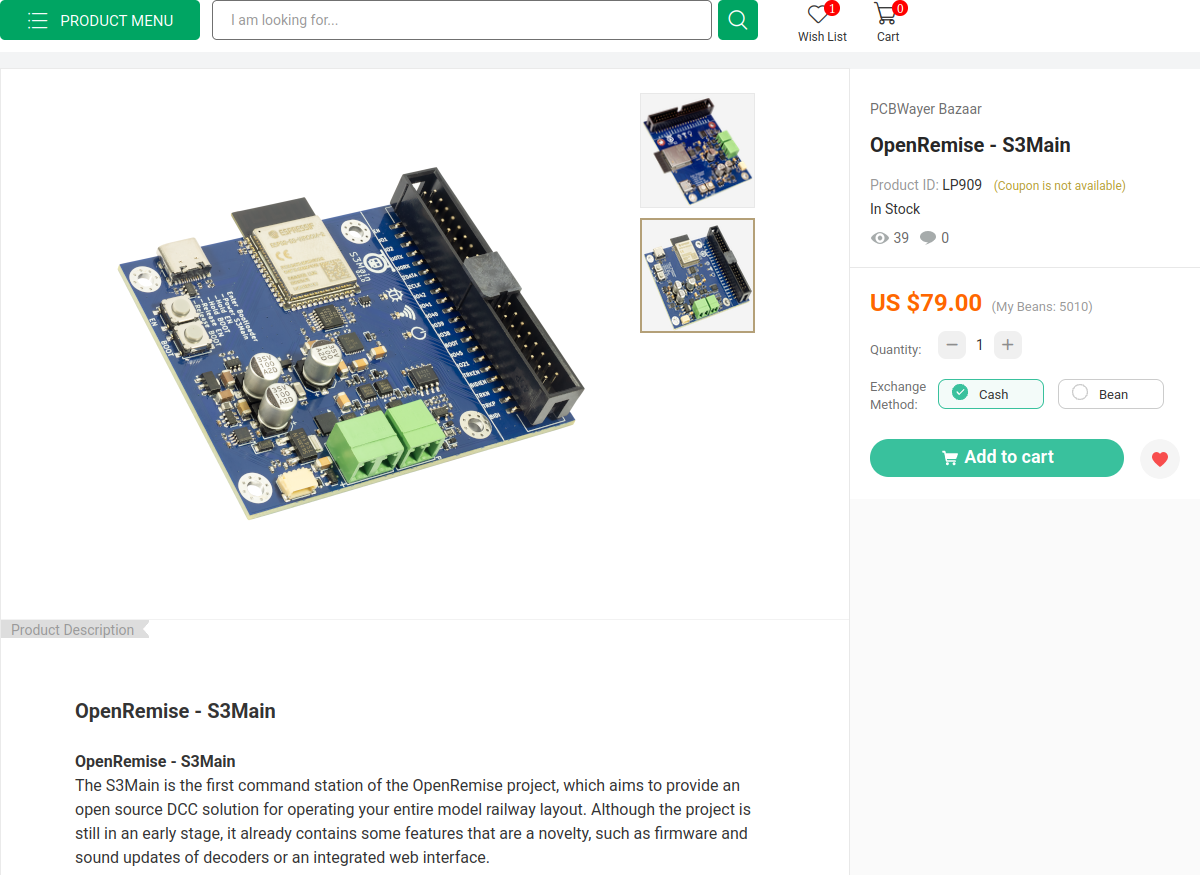1200x875 pixels.
Task: Click the comments bubble icon
Action: 928,238
